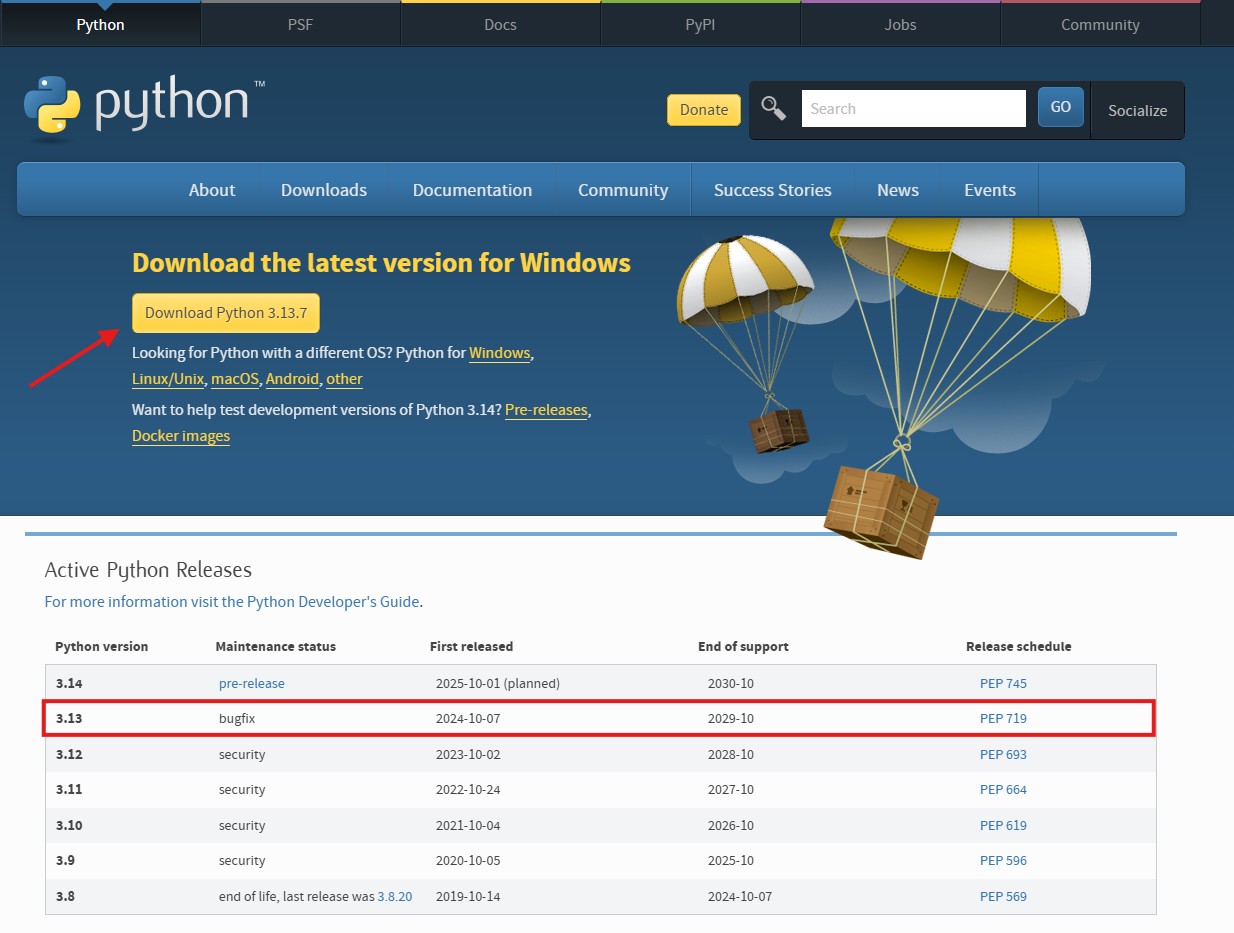Open PEP 719 release schedule
The image size is (1234, 933).
[1003, 718]
